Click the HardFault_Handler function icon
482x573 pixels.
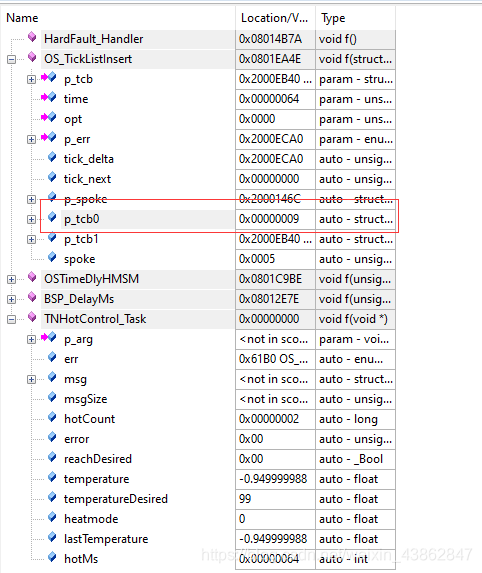coord(32,37)
